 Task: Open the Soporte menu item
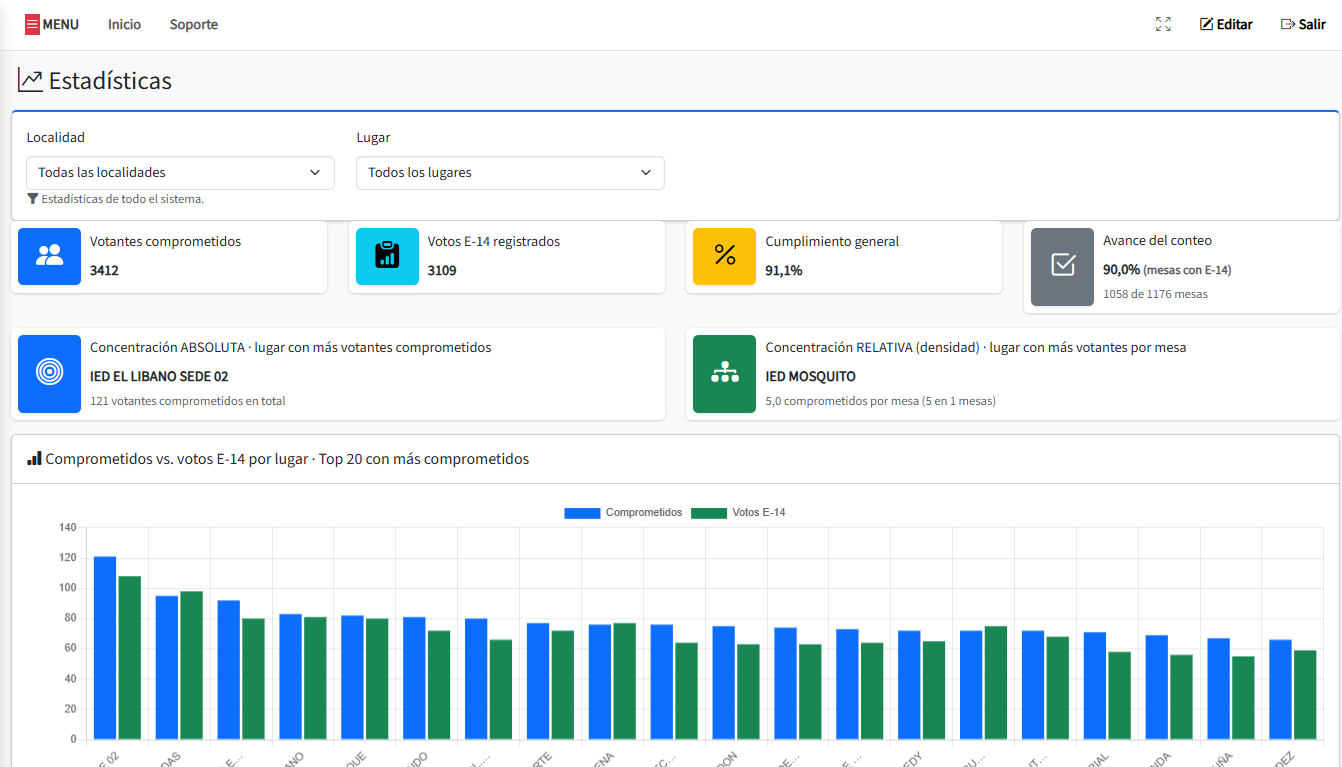[x=194, y=24]
